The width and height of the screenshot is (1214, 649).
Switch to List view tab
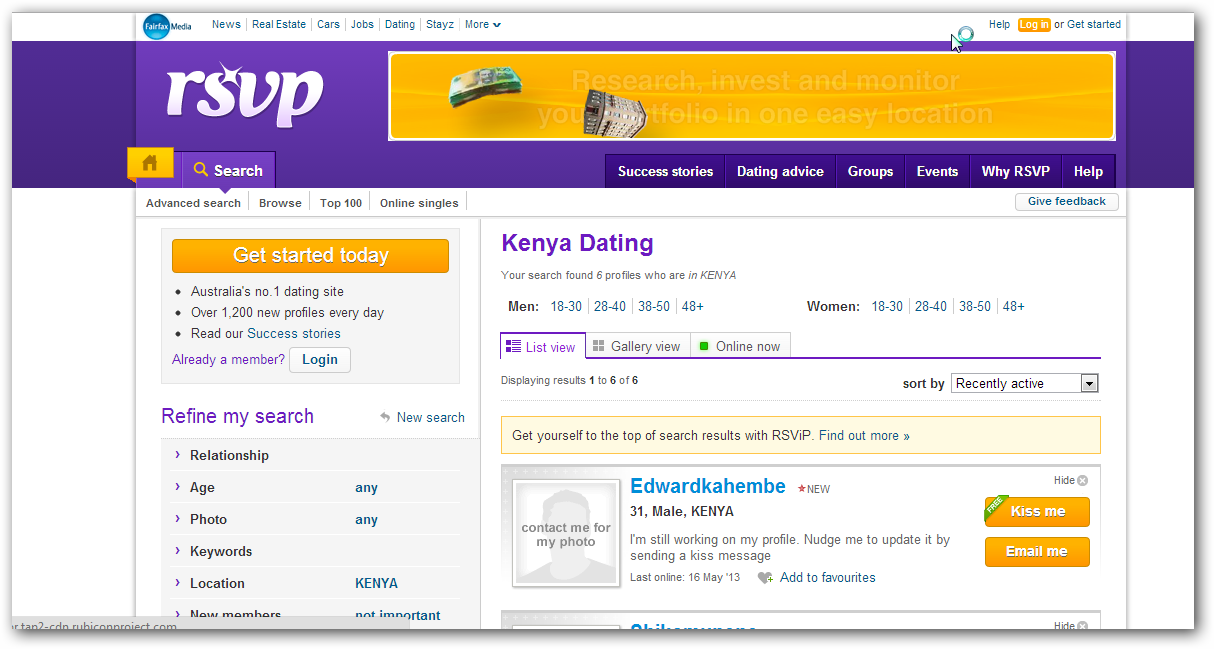click(x=542, y=346)
